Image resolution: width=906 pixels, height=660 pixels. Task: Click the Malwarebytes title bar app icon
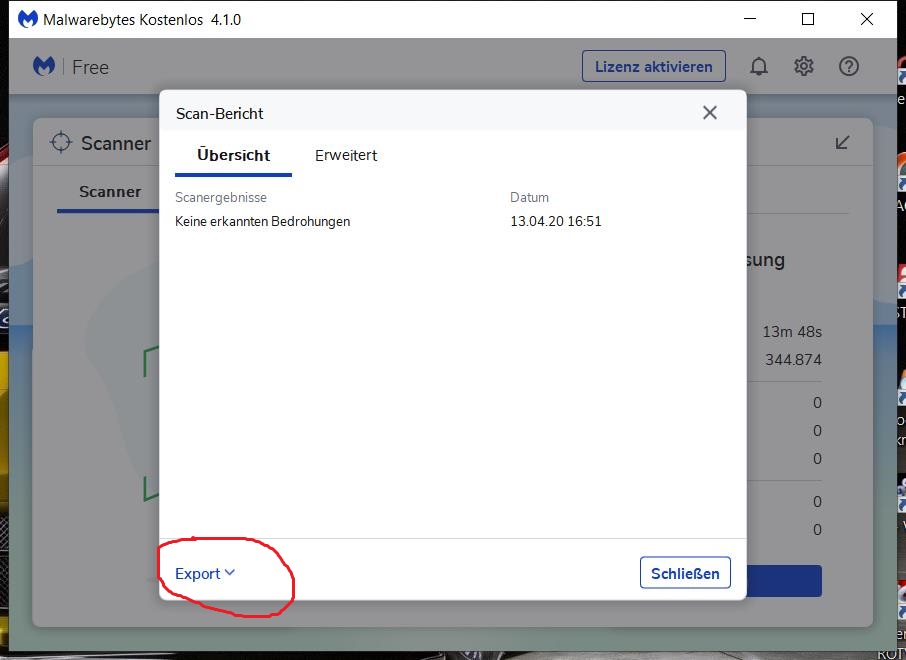coord(27,19)
